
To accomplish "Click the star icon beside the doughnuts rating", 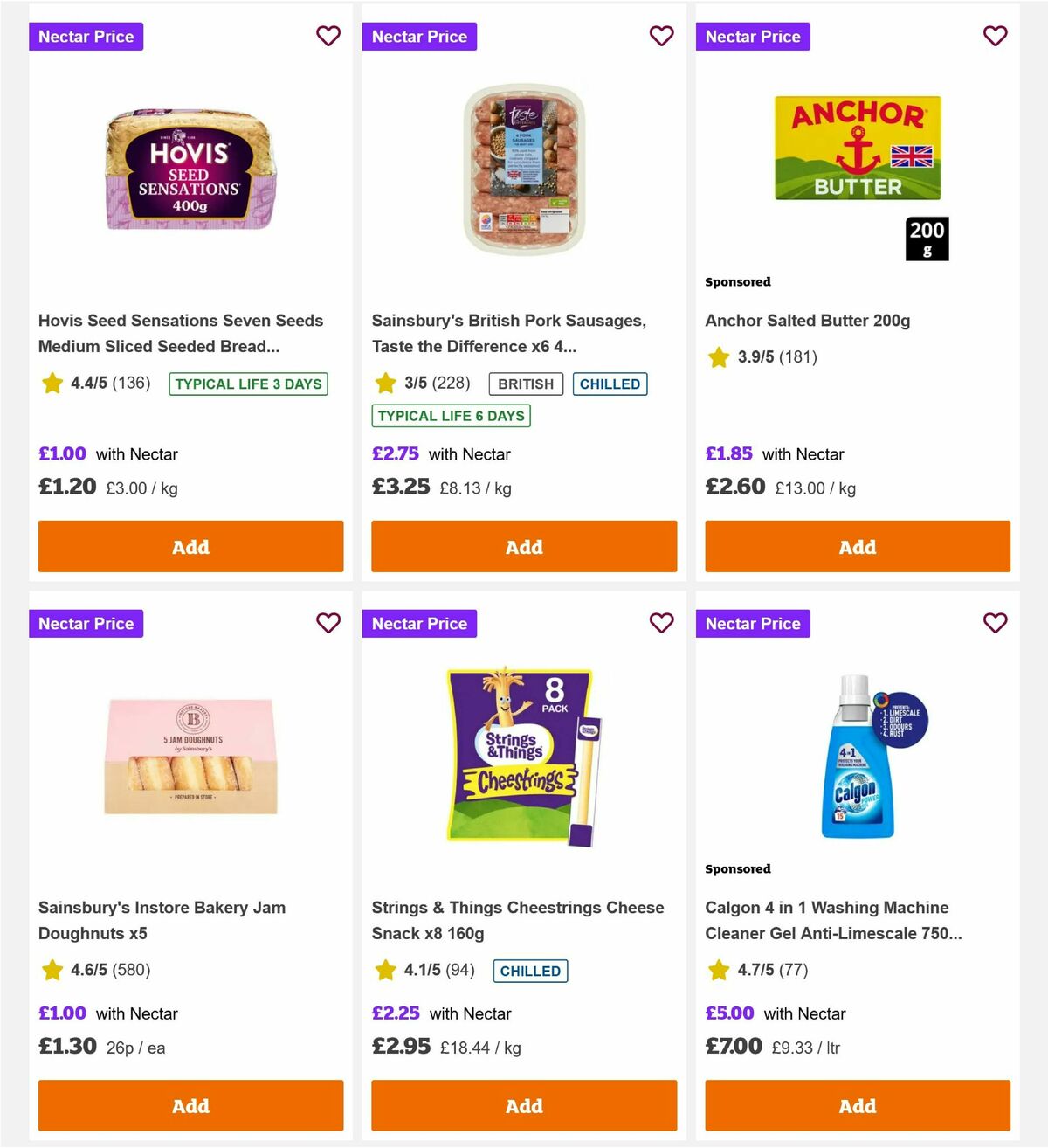I will point(52,970).
